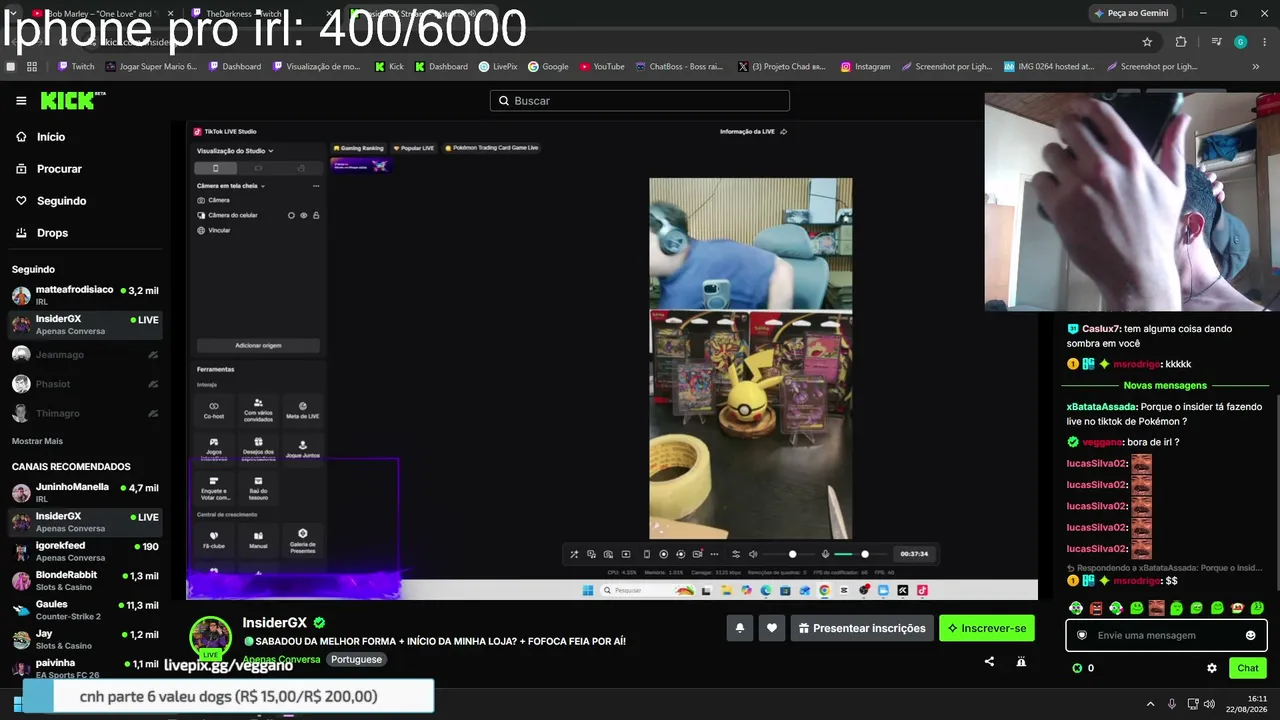
Task: Open Meta de LIVE tool
Action: pyautogui.click(x=303, y=410)
